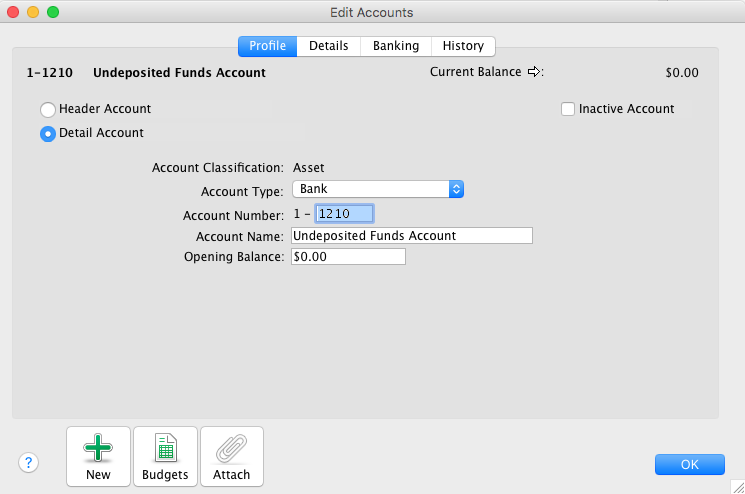View the History tab
Image resolution: width=745 pixels, height=494 pixels.
click(463, 46)
